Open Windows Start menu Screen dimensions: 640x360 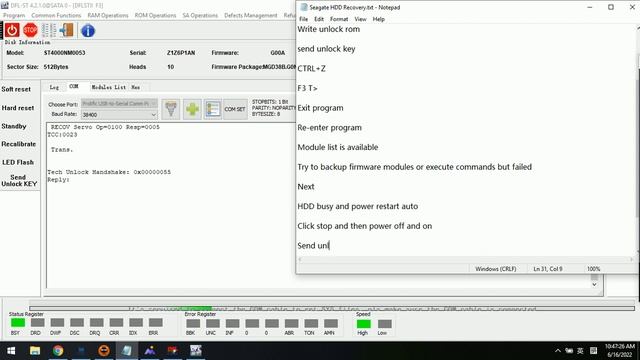click(11, 351)
